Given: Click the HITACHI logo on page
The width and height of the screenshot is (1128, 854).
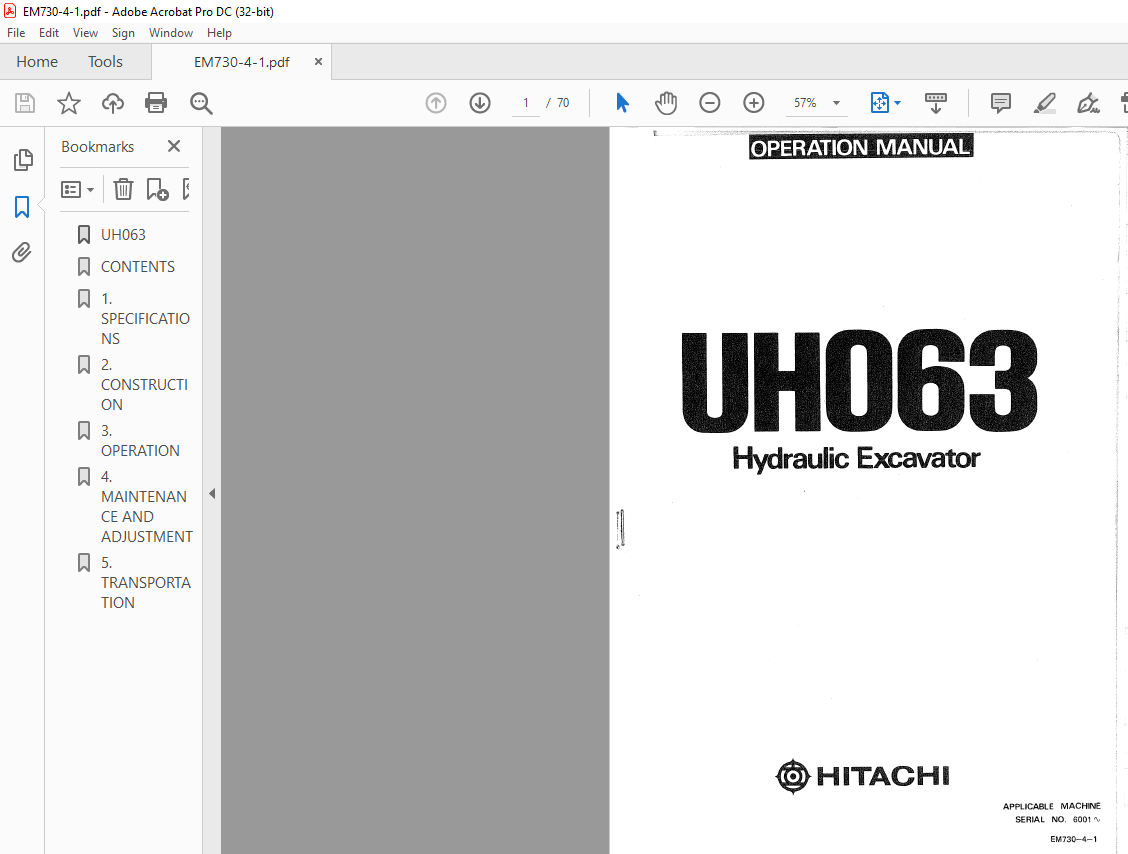Looking at the screenshot, I should pos(863,776).
